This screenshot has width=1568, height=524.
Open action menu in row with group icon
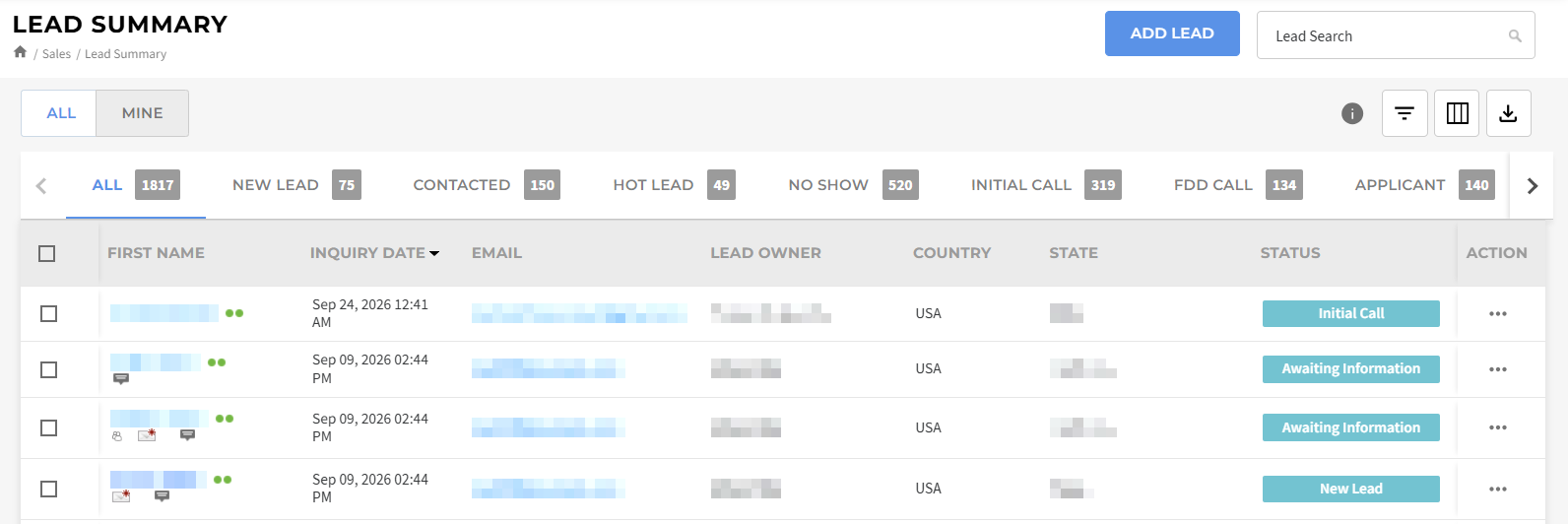point(1498,428)
